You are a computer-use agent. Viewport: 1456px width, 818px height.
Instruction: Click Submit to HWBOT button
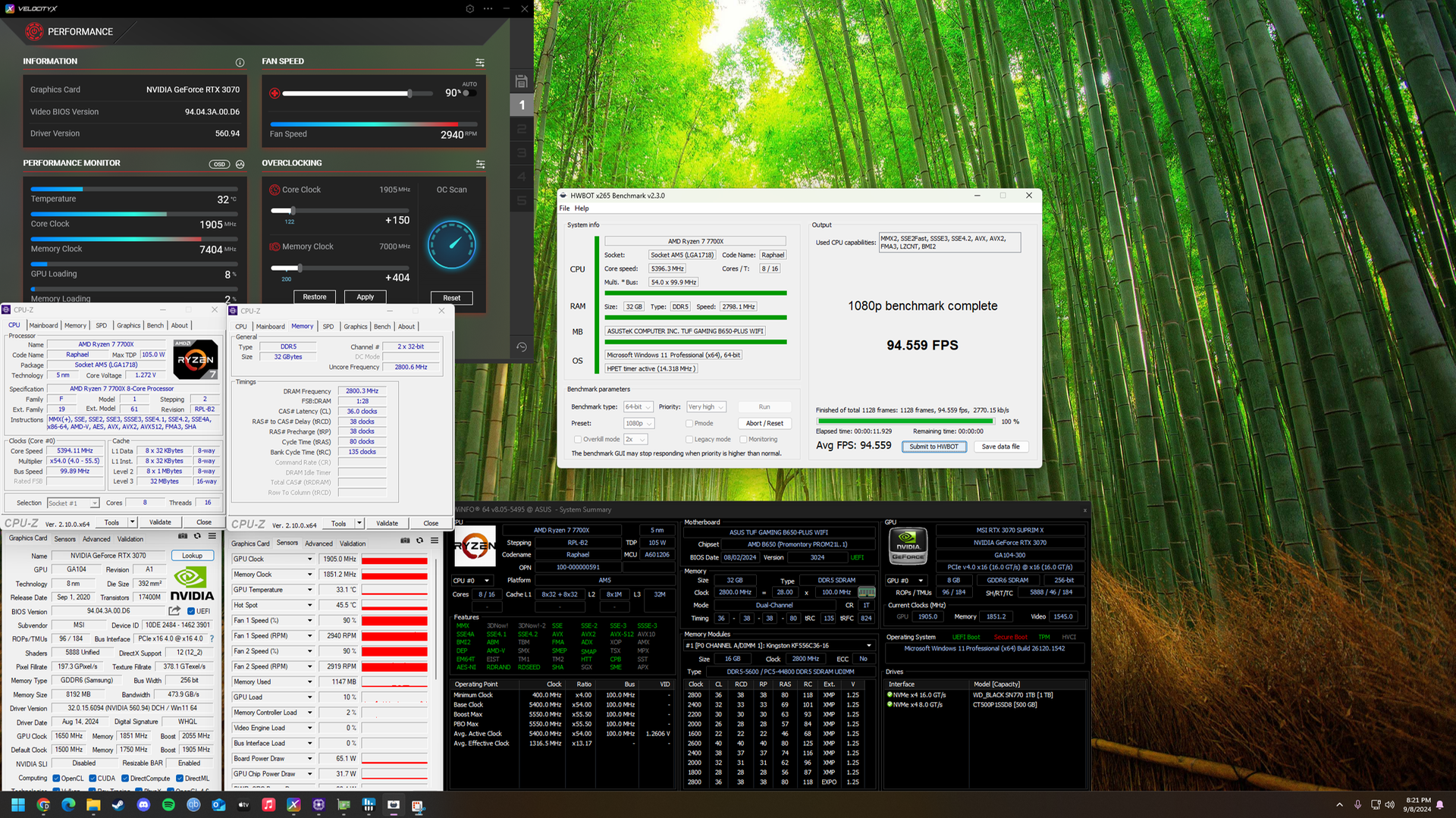pos(934,447)
